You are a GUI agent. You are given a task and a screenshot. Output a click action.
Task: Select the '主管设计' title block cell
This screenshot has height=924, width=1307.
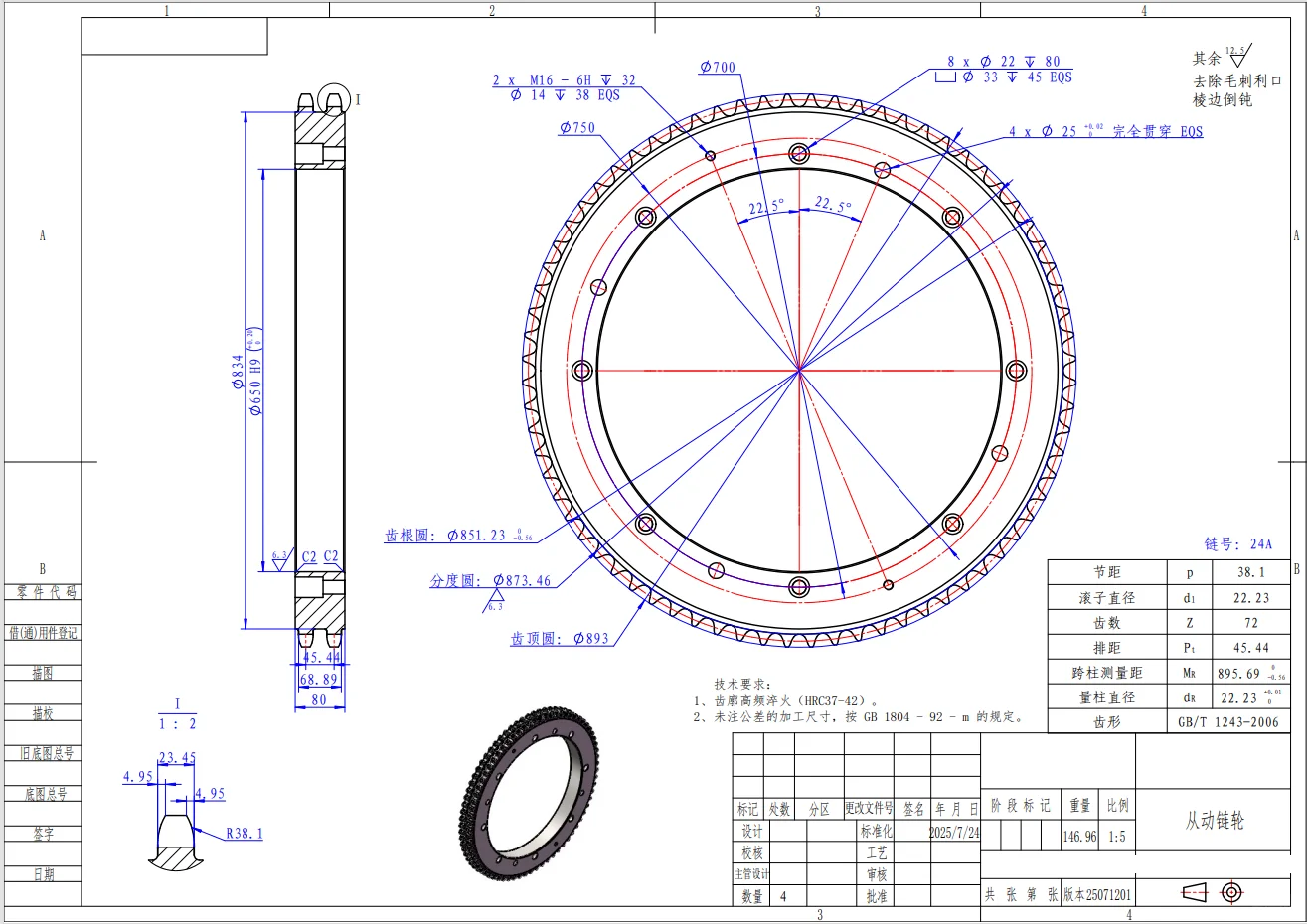751,874
